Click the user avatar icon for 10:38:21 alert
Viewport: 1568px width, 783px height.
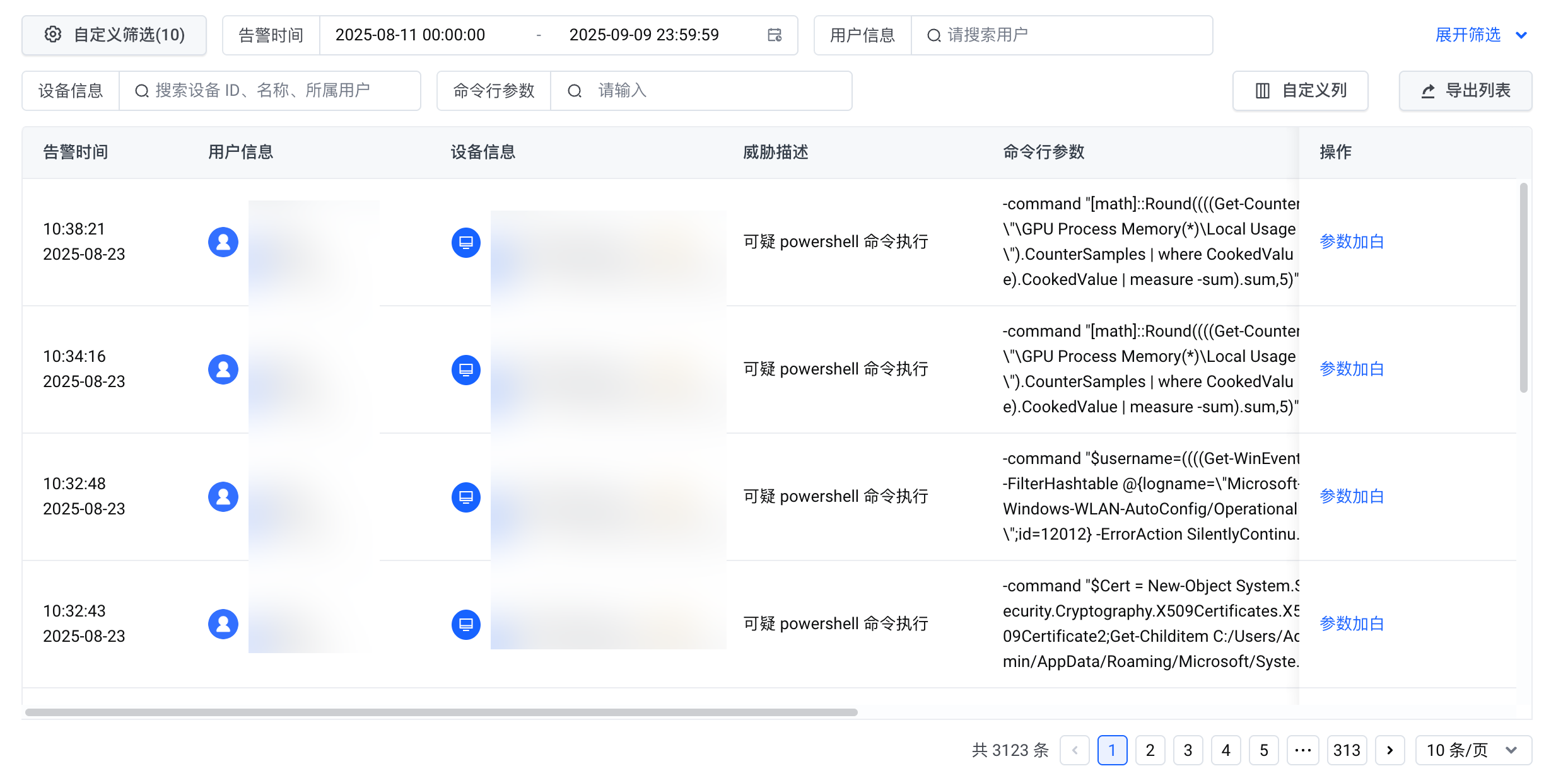click(223, 242)
